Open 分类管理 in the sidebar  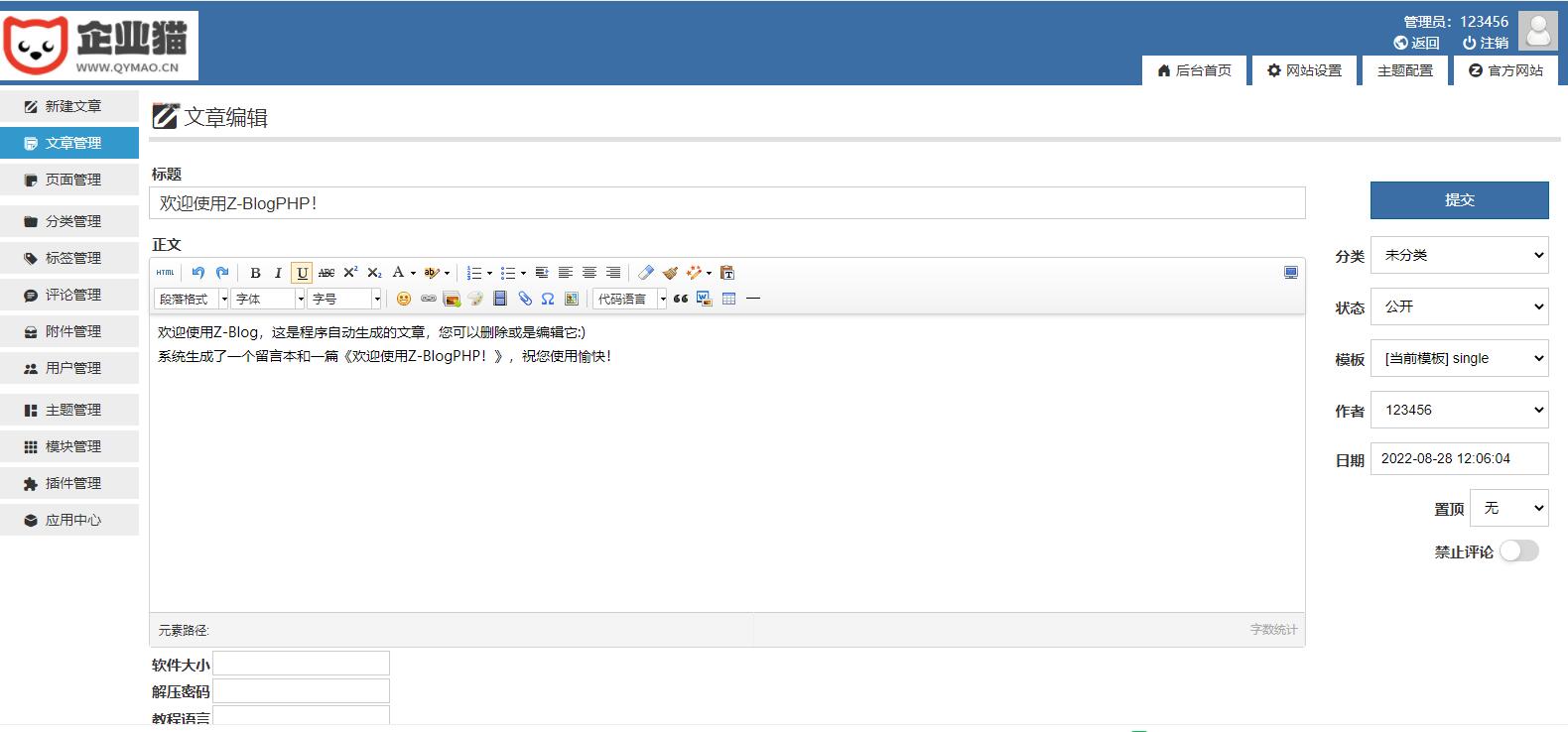tap(69, 221)
